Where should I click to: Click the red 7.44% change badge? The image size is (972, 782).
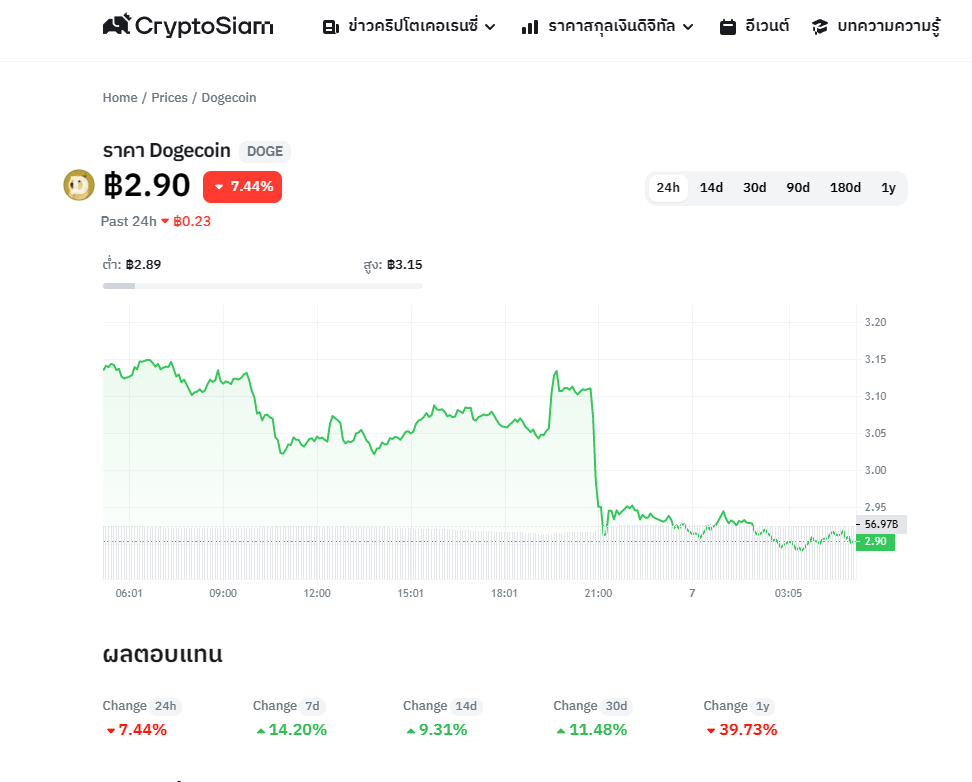(242, 187)
